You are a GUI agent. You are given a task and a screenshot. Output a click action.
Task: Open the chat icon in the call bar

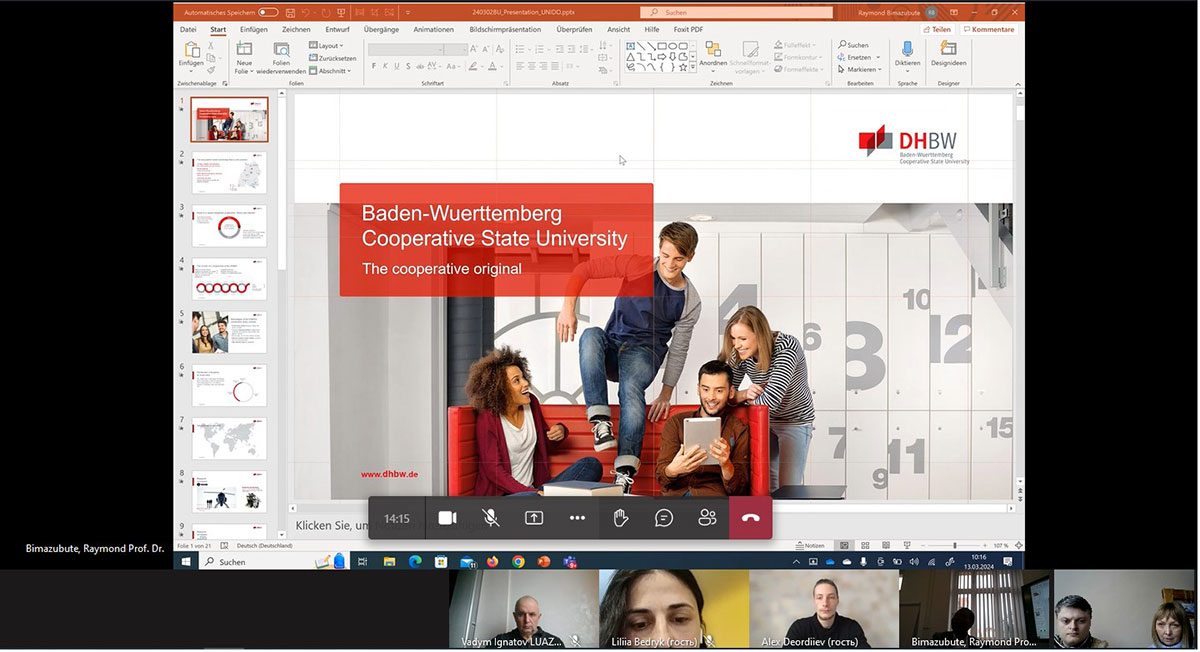[x=664, y=518]
